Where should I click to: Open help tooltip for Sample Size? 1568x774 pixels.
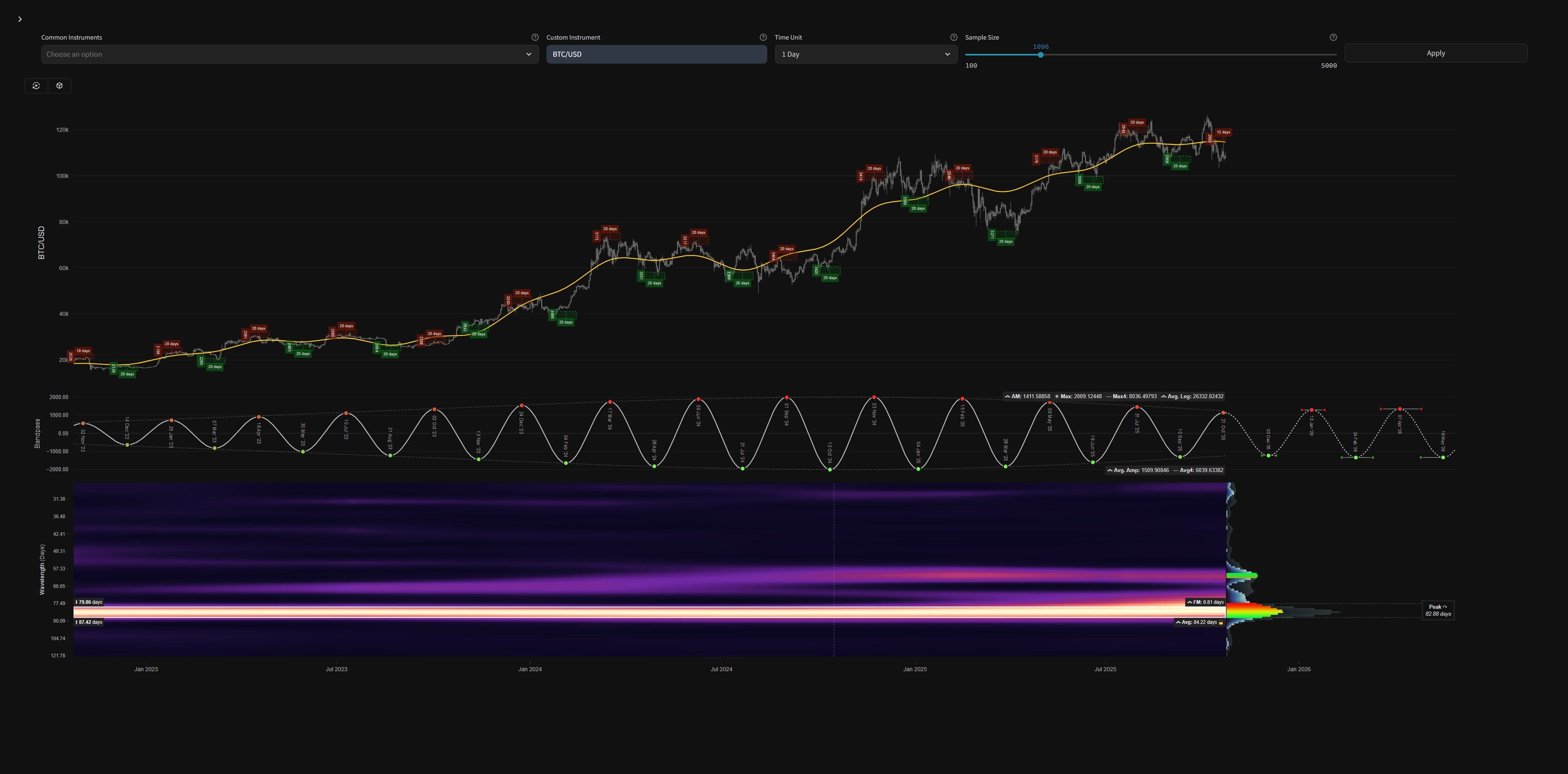tap(1333, 38)
